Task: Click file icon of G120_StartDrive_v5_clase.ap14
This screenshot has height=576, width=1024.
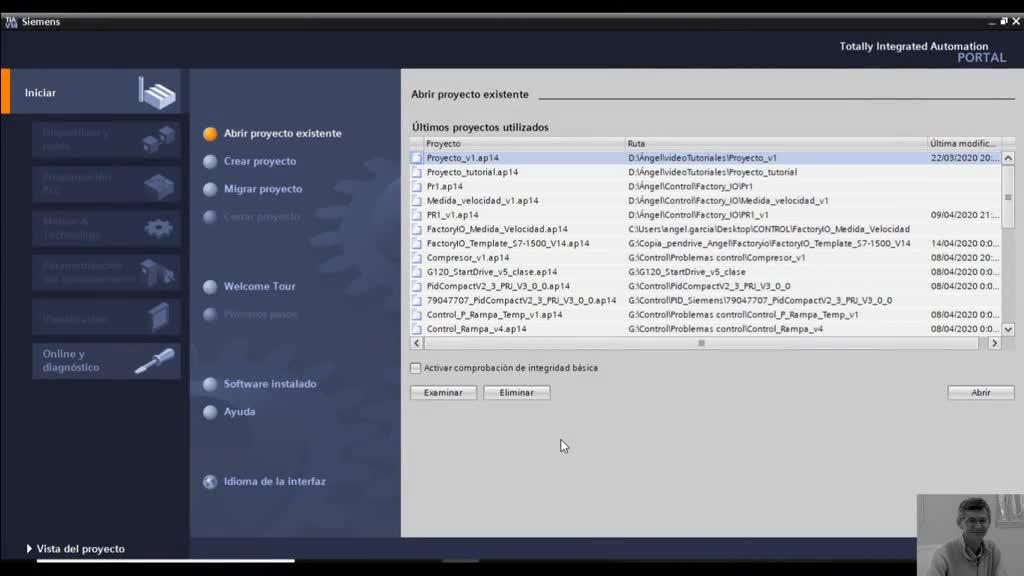Action: click(417, 272)
